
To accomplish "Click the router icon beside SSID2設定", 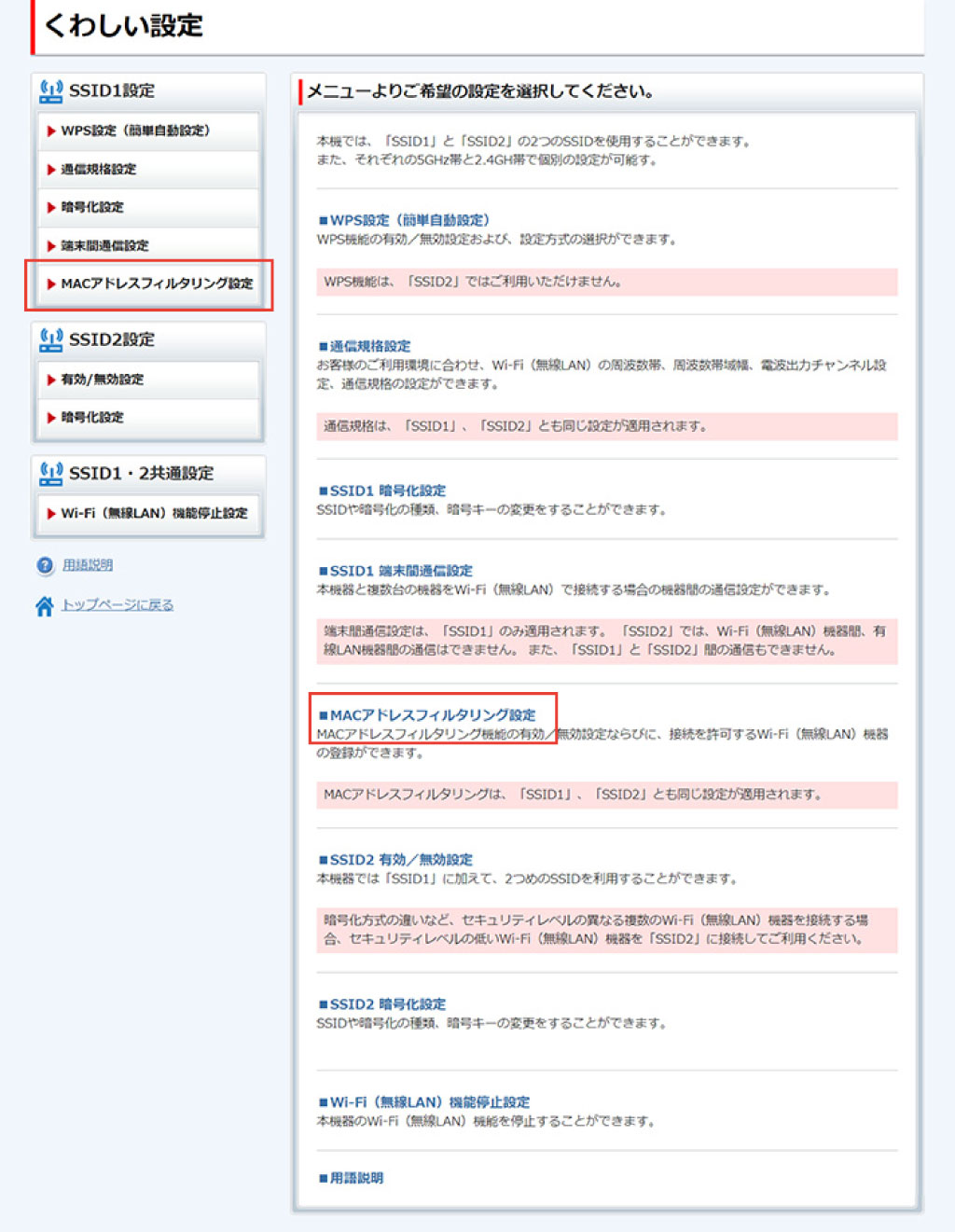I will tap(50, 339).
